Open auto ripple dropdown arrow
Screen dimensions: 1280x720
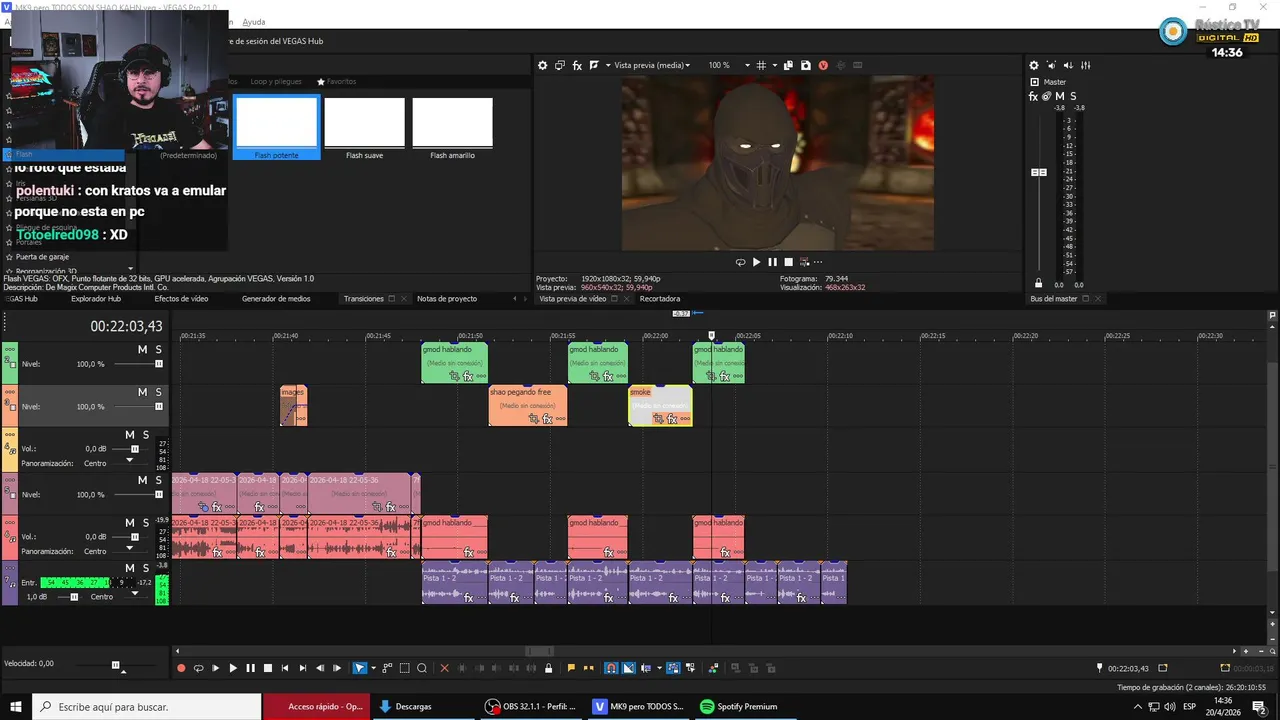pos(659,668)
